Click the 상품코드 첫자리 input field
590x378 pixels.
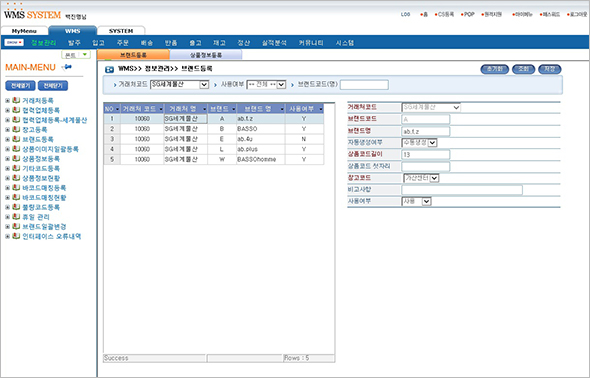click(x=426, y=166)
